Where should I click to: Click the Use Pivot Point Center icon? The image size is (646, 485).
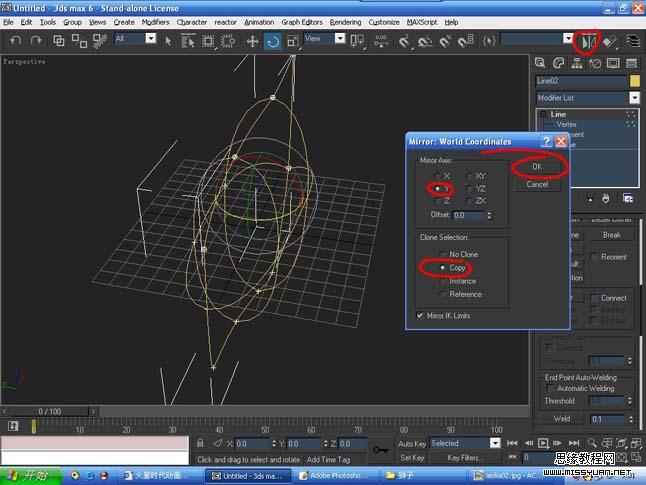pyautogui.click(x=357, y=41)
